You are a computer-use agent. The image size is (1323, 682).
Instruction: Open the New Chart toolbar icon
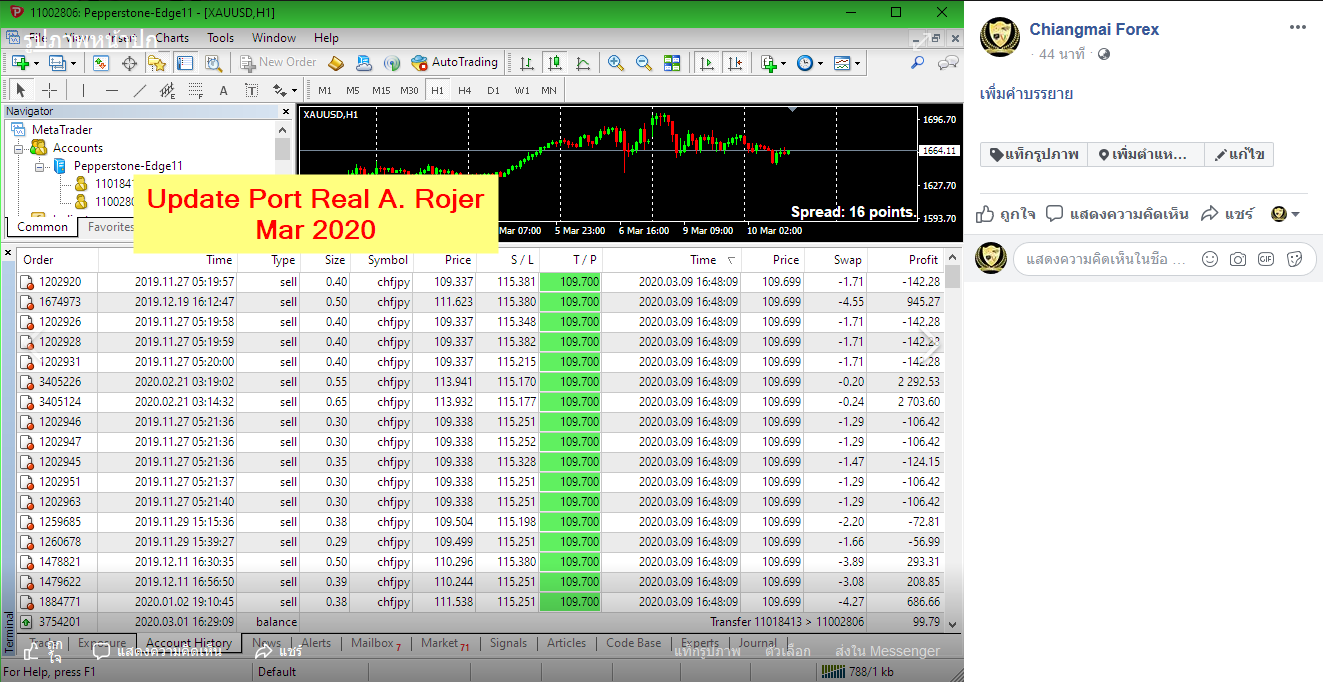tap(20, 63)
